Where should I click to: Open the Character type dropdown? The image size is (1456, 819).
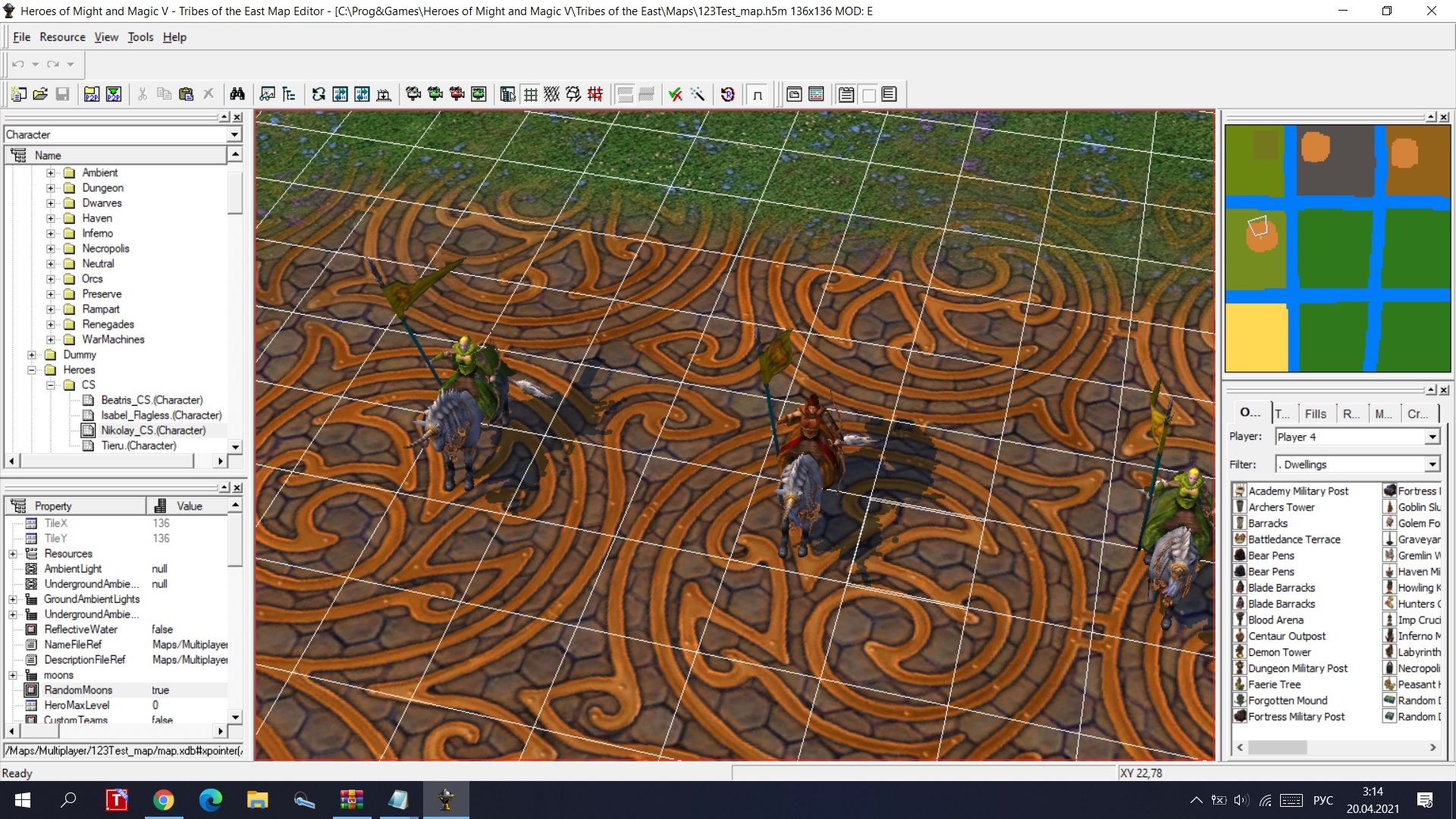(234, 134)
